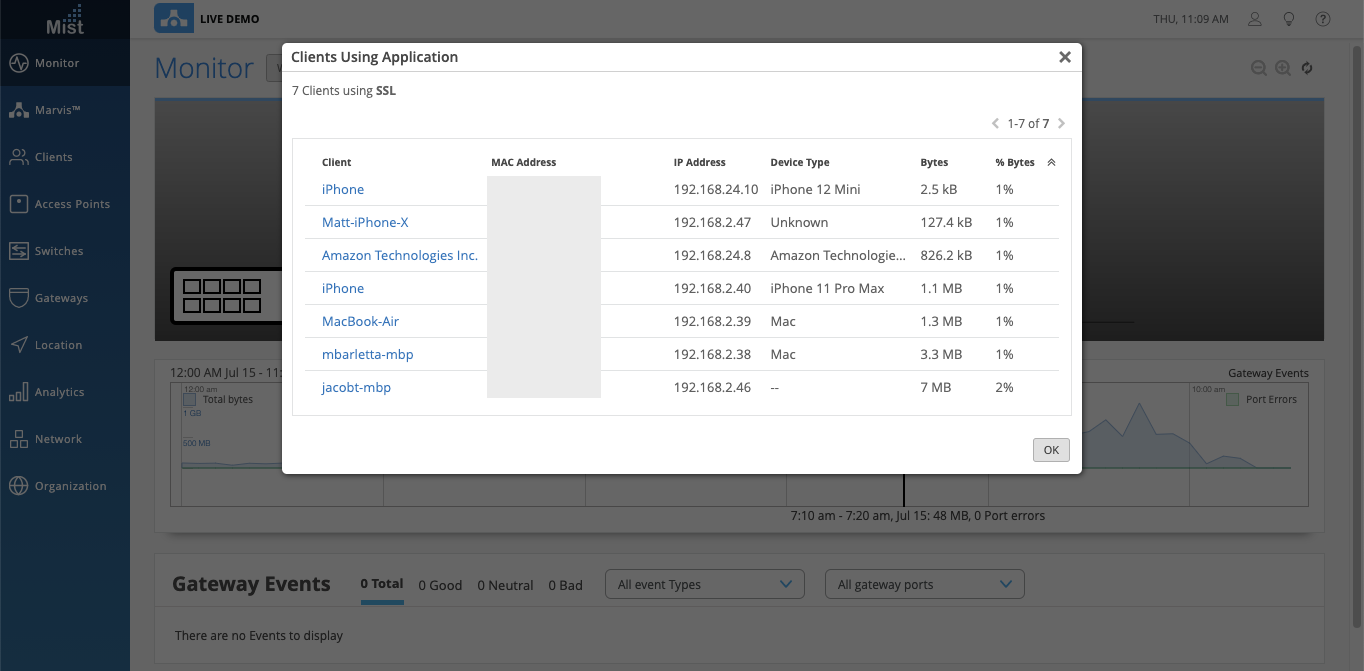The image size is (1364, 671).
Task: Switch to the 0 Bad events tab
Action: (565, 585)
